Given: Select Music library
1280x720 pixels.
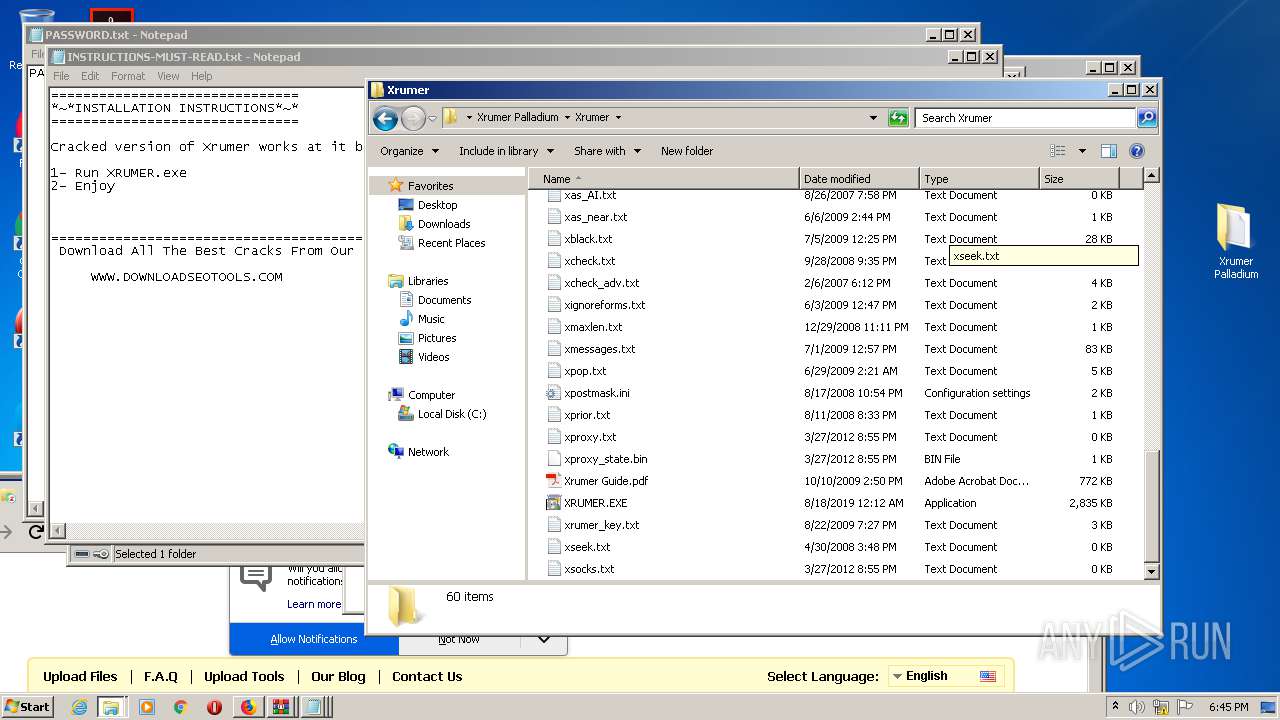Looking at the screenshot, I should click(431, 319).
